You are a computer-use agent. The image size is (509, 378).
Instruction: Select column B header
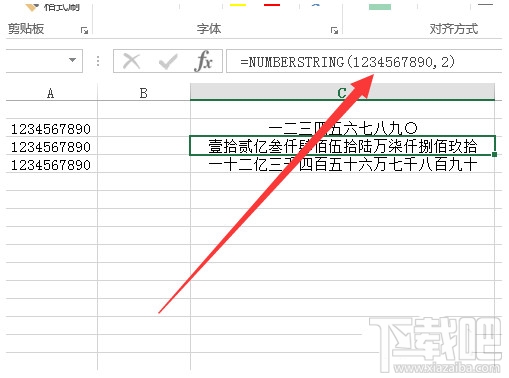[144, 93]
